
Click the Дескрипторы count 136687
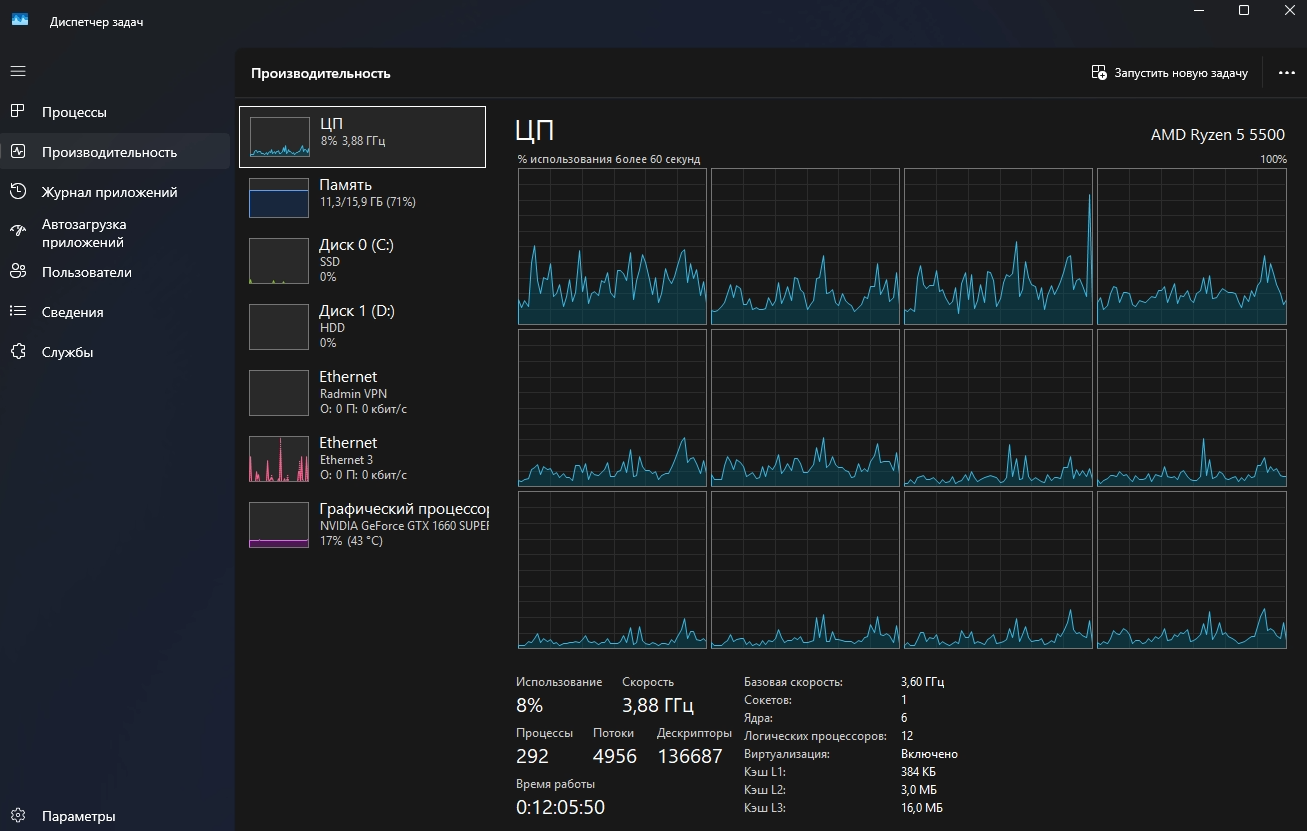pyautogui.click(x=690, y=756)
